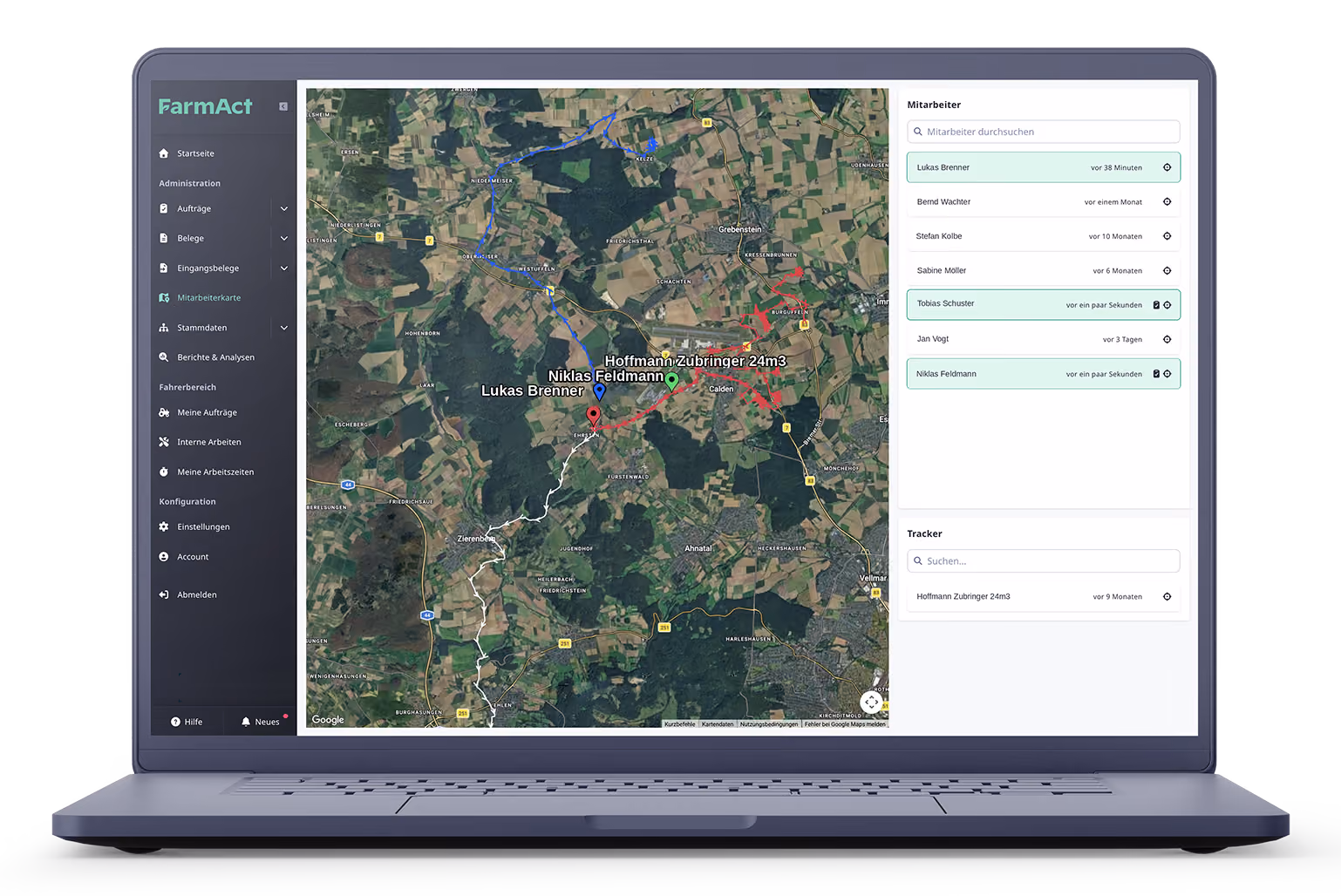Click the Abmelden logout icon
1341x896 pixels.
pyautogui.click(x=164, y=595)
